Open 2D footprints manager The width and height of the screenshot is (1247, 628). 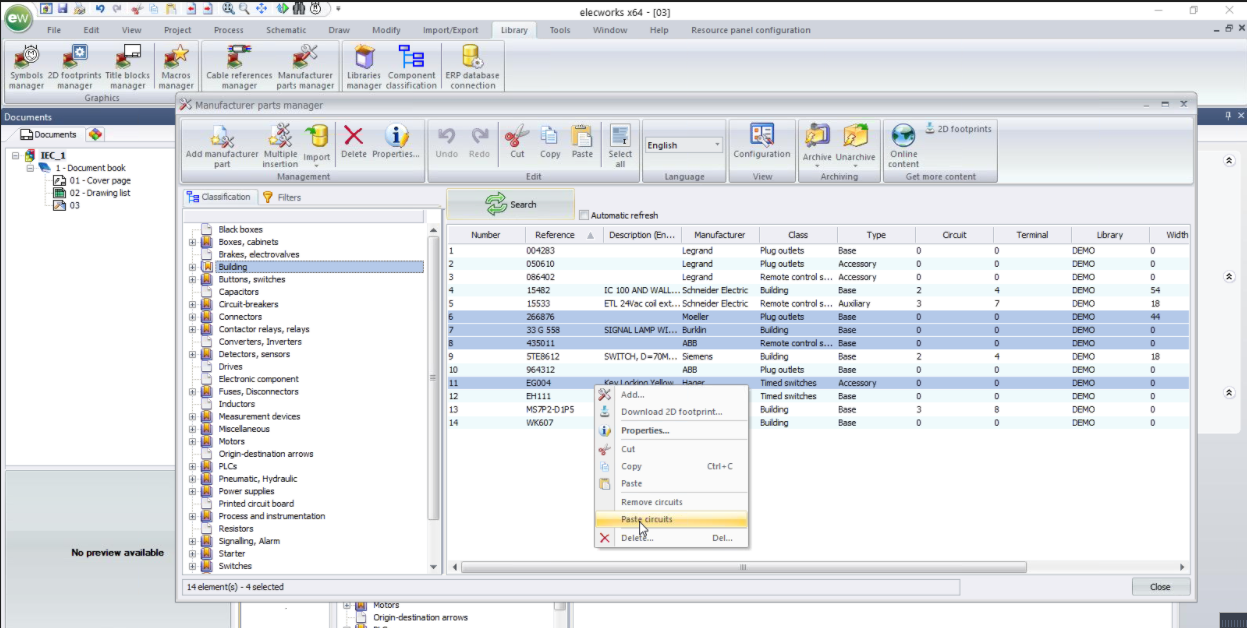(x=75, y=66)
